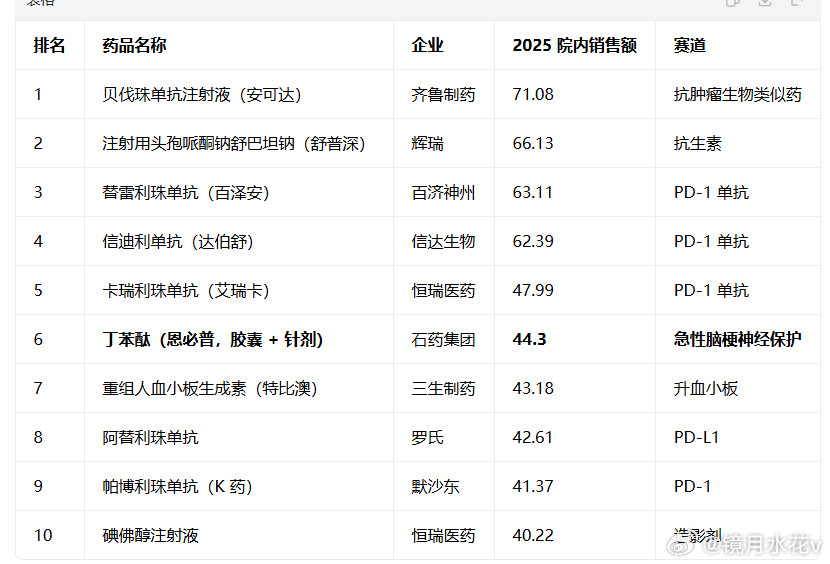Click the 赛道 column header
The image size is (830, 564).
click(690, 46)
